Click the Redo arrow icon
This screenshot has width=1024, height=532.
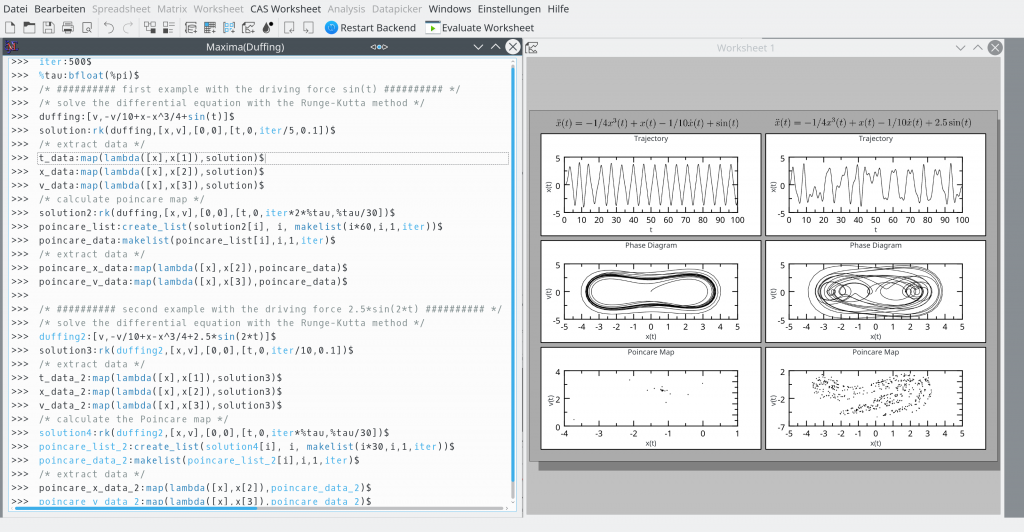(127, 27)
